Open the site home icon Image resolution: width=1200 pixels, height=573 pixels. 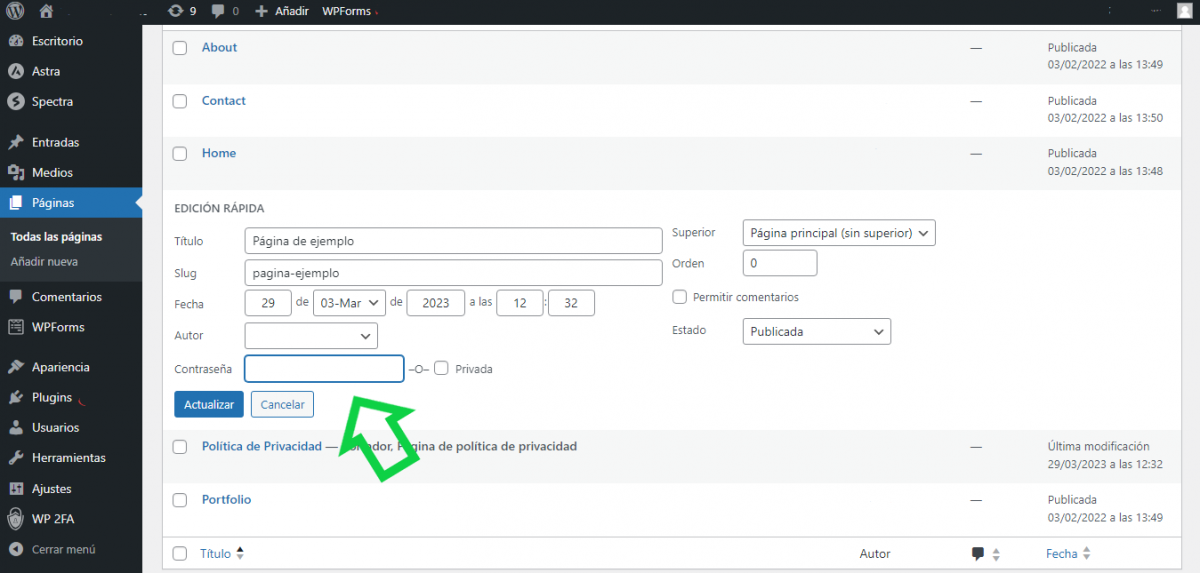tap(46, 11)
